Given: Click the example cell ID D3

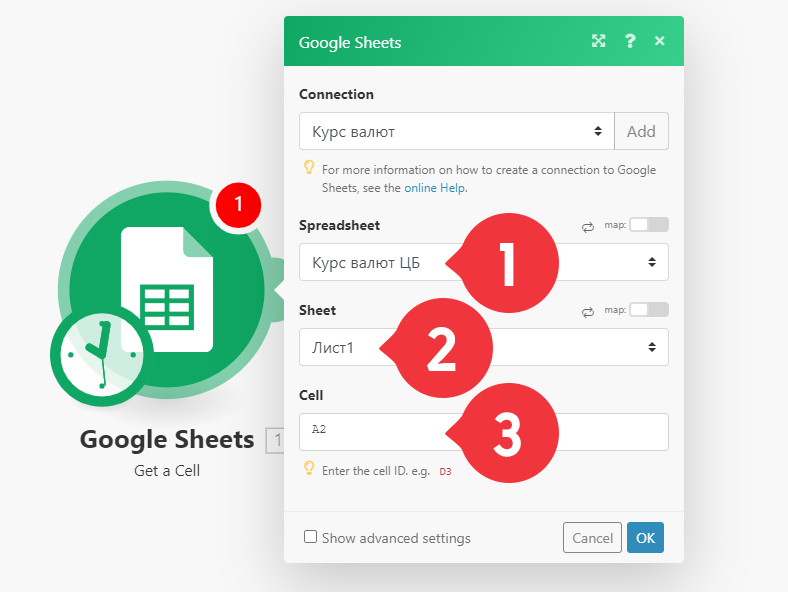Looking at the screenshot, I should coord(445,472).
